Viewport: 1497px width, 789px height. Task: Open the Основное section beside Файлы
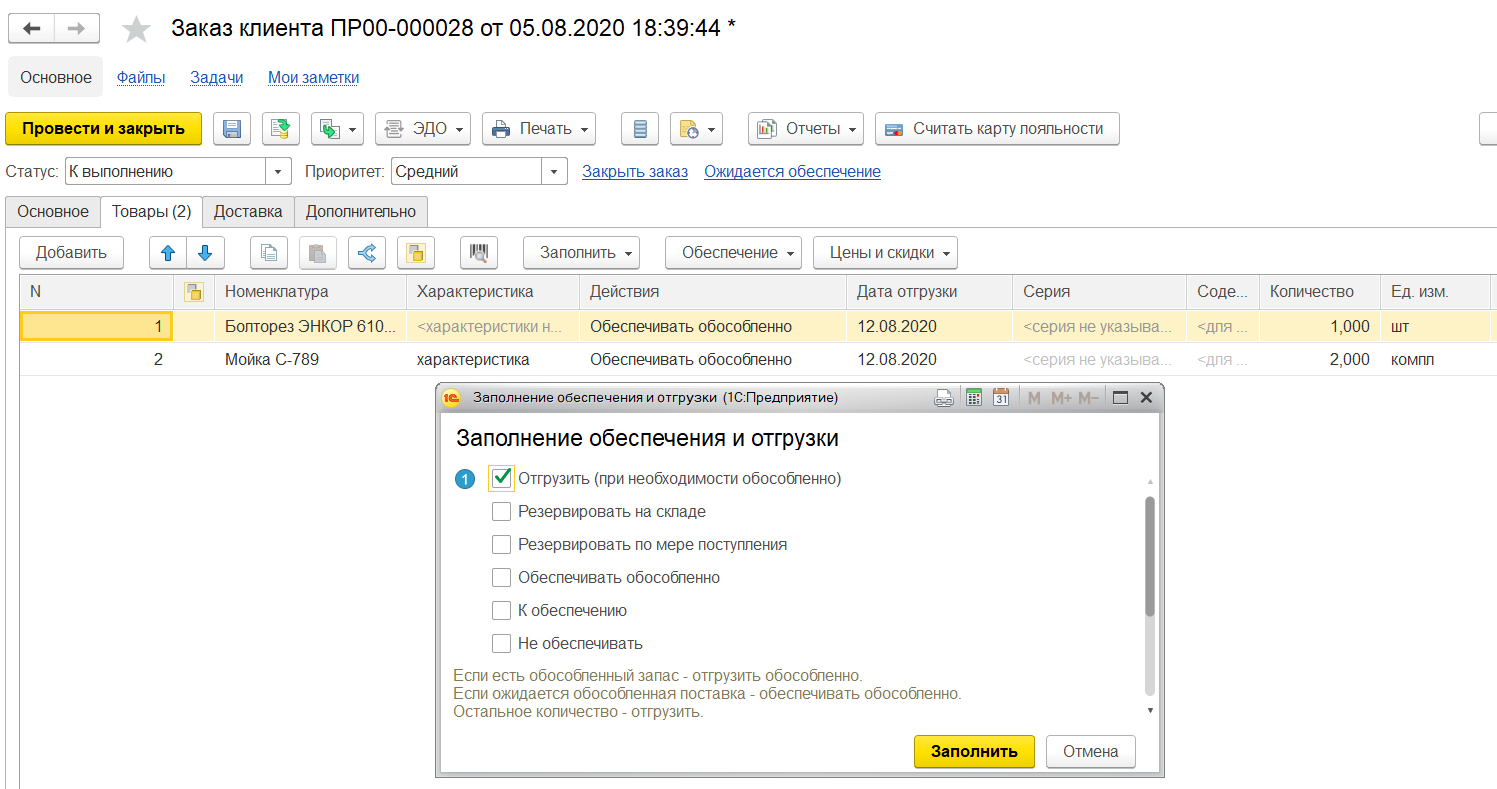pos(56,77)
